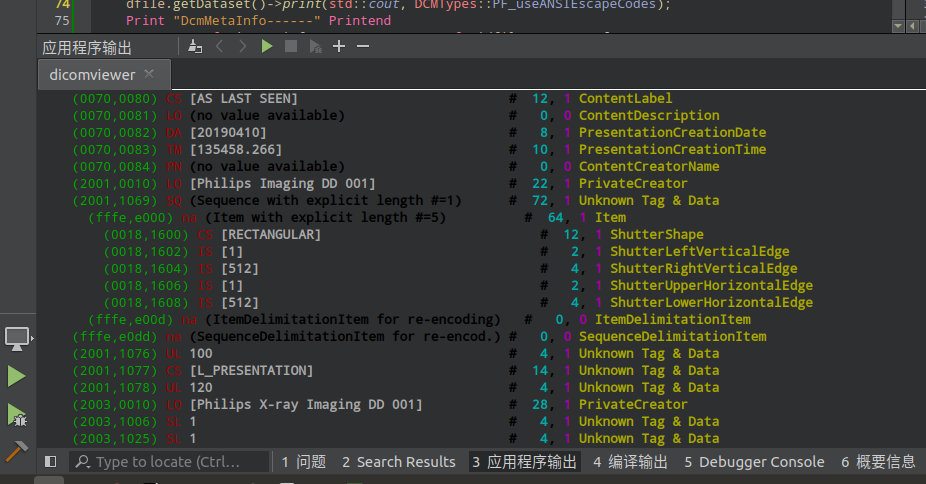Click the (fffe,e000) item tag
This screenshot has height=484, width=926.
(x=131, y=218)
